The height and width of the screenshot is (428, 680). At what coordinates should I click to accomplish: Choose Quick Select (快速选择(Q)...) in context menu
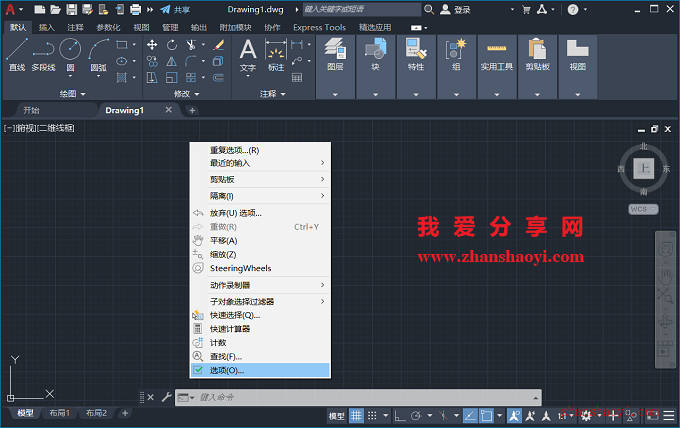260,315
